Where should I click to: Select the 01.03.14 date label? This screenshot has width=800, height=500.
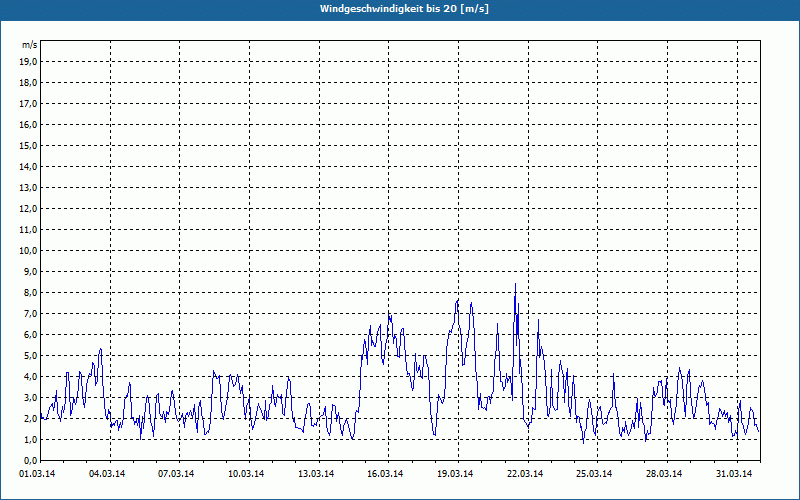point(37,474)
